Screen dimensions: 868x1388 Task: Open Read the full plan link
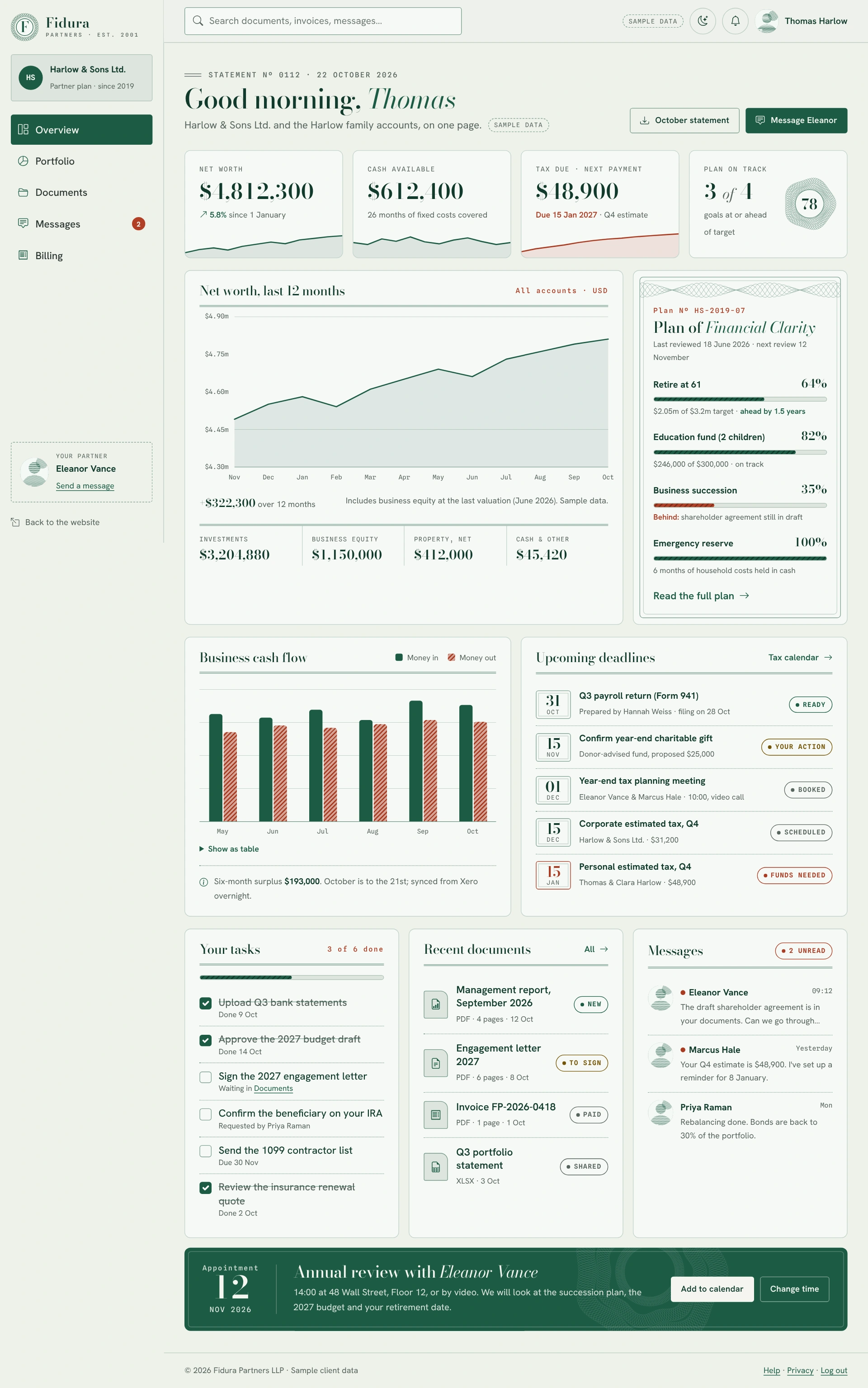click(x=701, y=596)
